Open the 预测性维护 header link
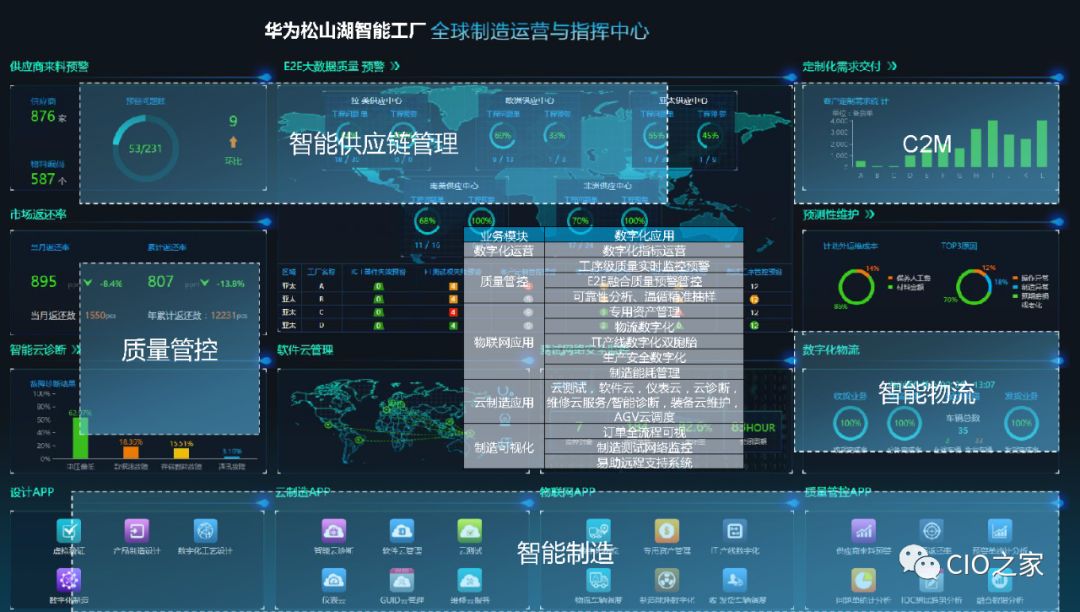Screen dimensions: 1080x612 pyautogui.click(x=831, y=215)
